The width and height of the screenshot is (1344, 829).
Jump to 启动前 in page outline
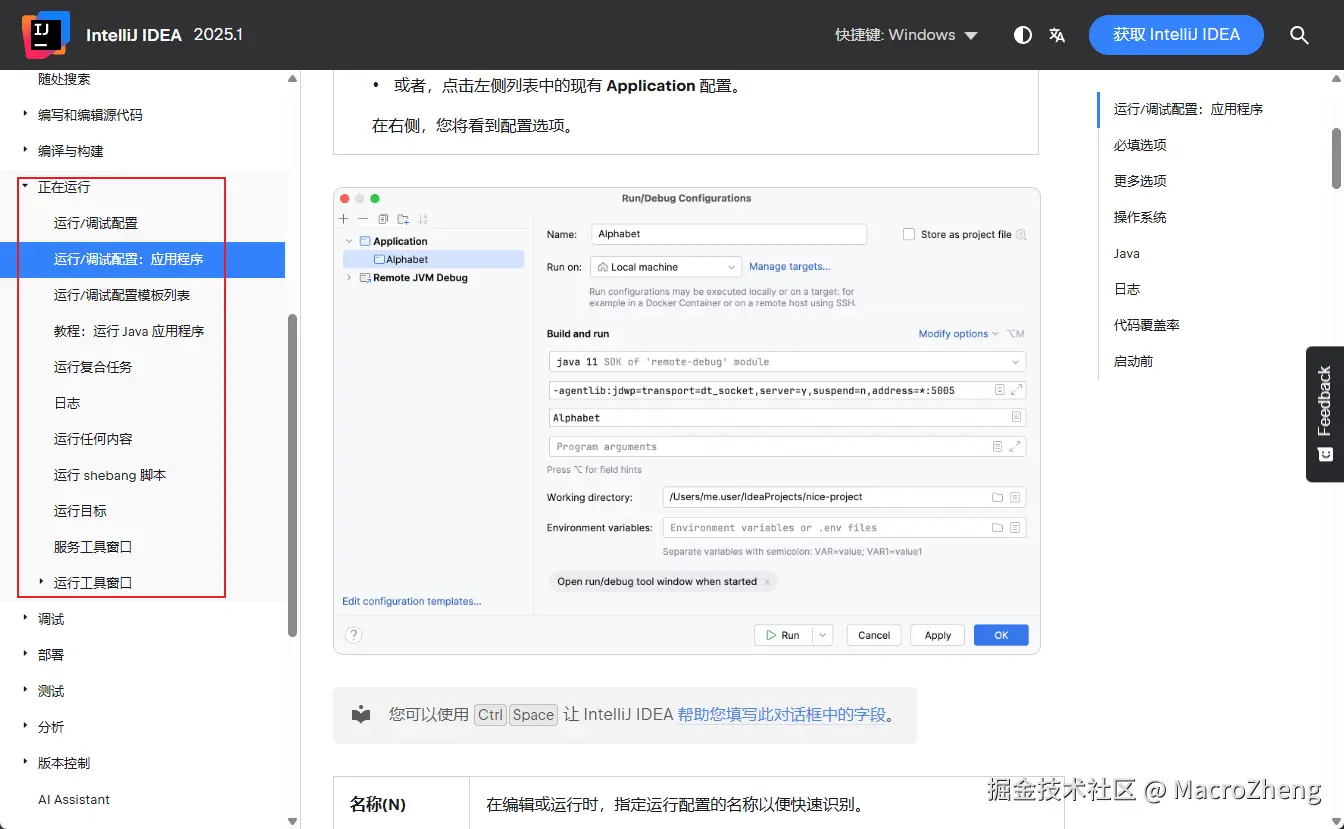(x=1133, y=361)
